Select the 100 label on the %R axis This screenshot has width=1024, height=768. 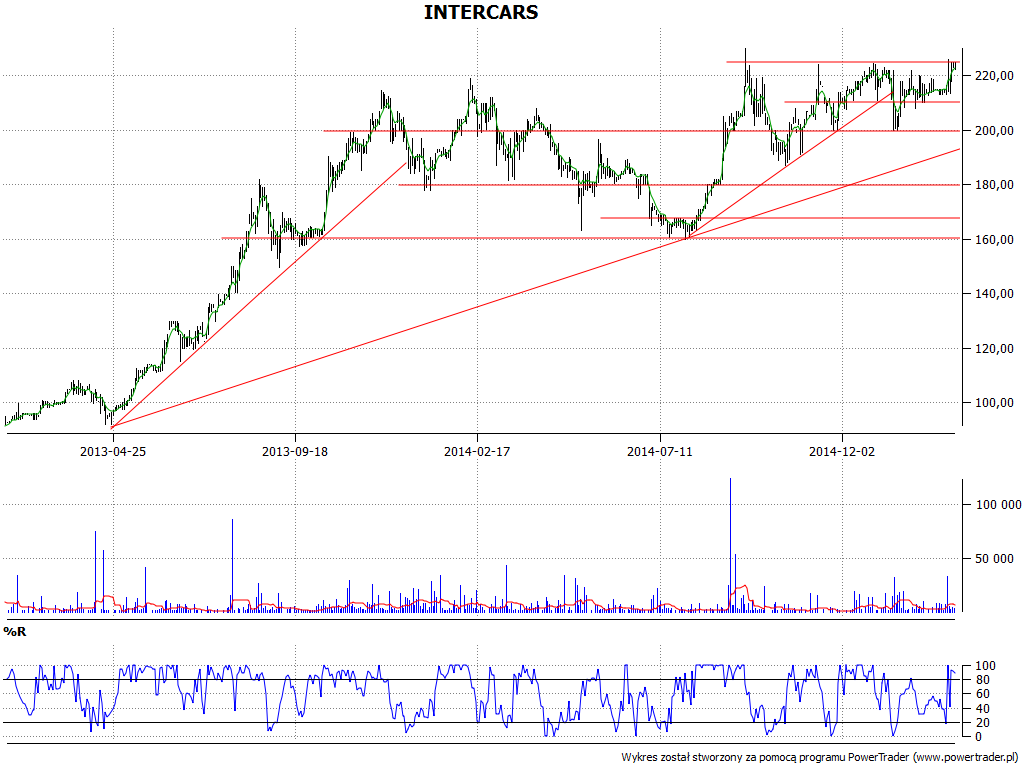[x=985, y=666]
